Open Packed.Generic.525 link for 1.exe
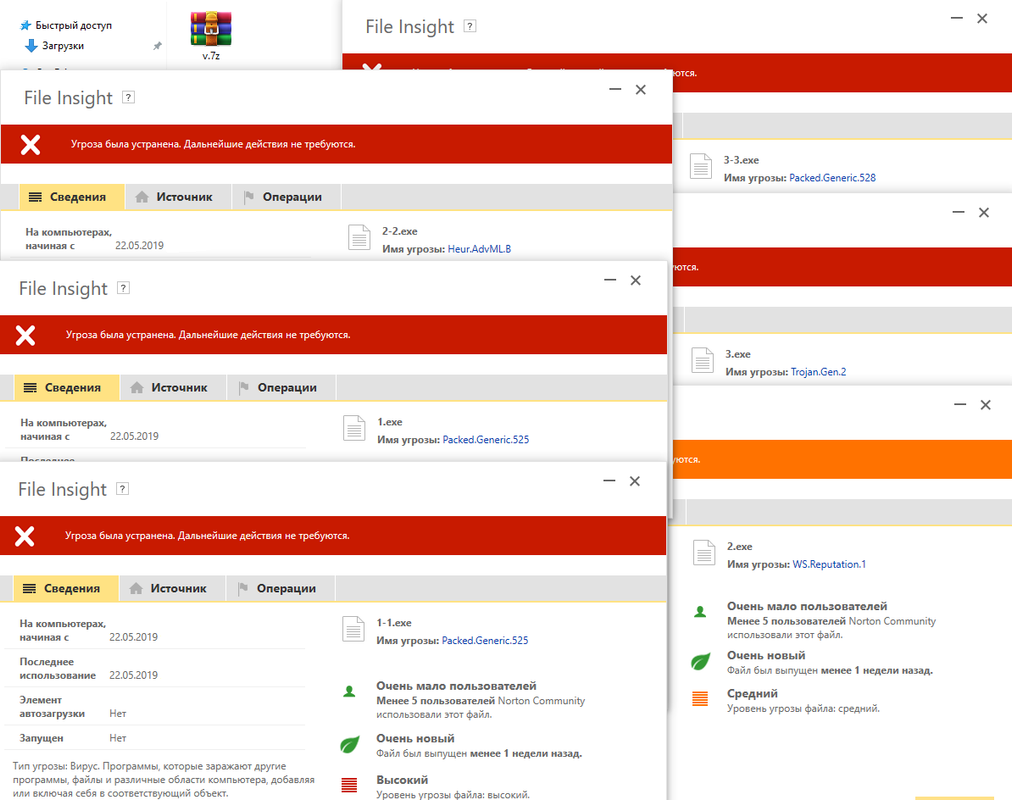This screenshot has height=800, width=1012. pos(486,440)
